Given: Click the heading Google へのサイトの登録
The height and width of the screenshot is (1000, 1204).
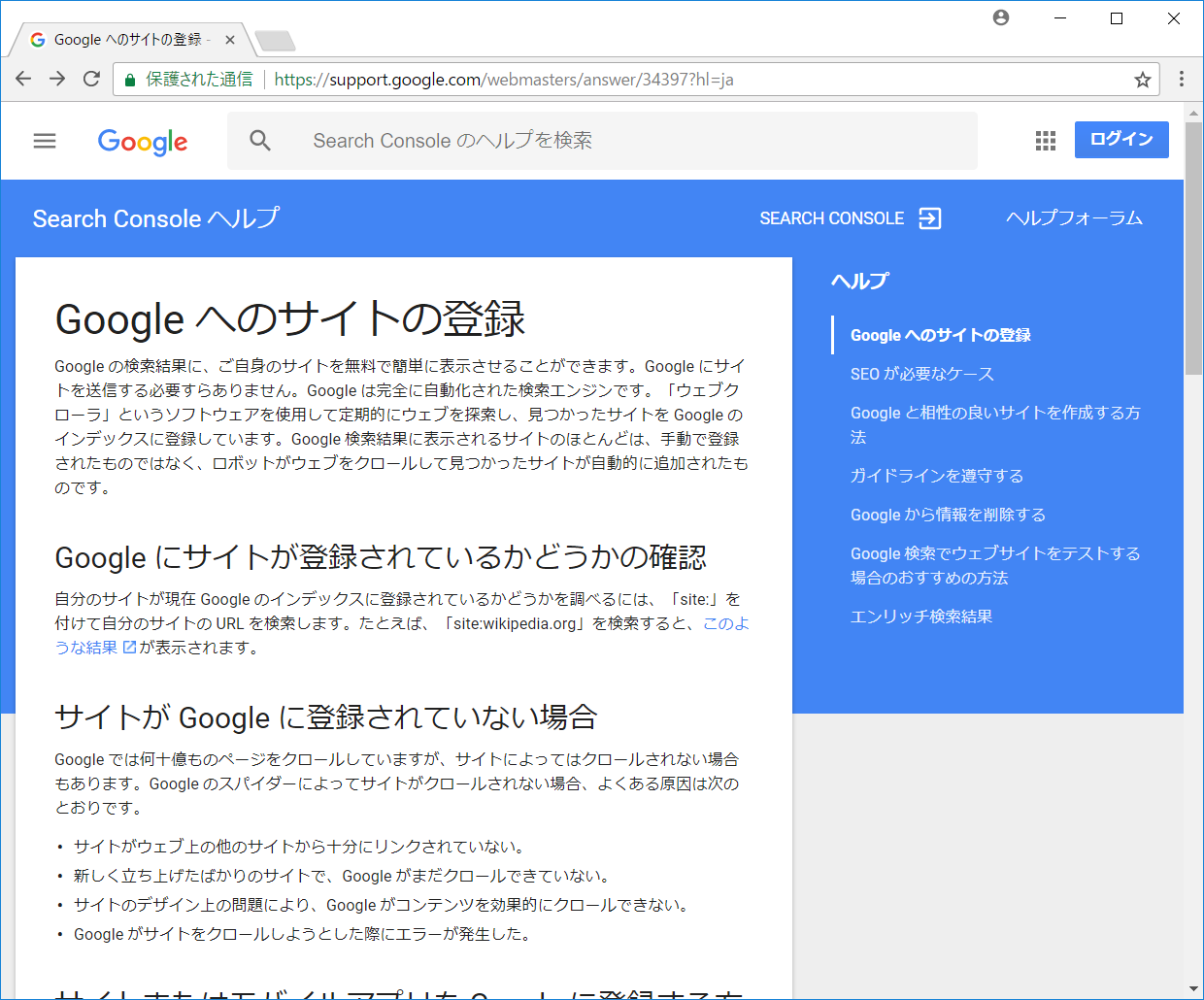Looking at the screenshot, I should 290,318.
